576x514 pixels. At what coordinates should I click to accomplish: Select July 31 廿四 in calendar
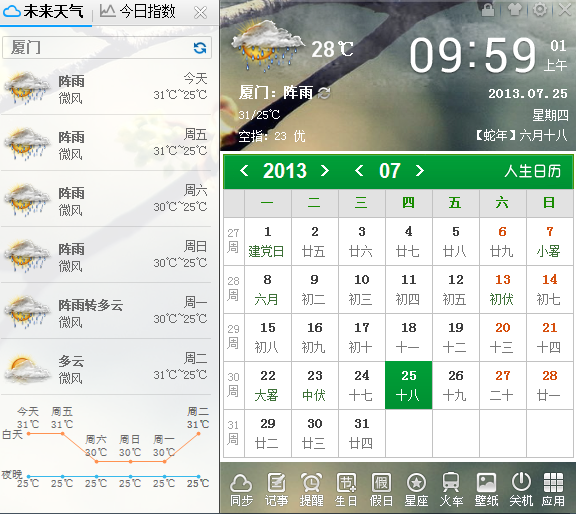361,434
